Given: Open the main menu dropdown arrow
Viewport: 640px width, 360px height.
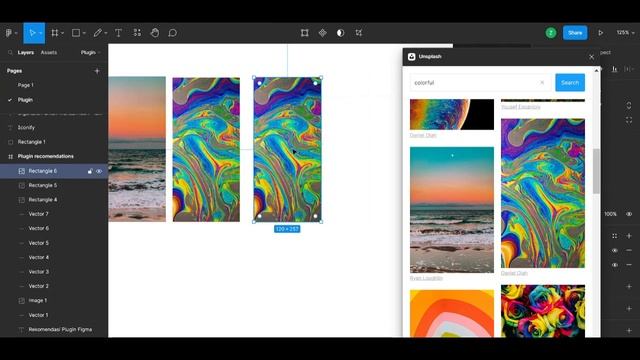Looking at the screenshot, I should 16,33.
